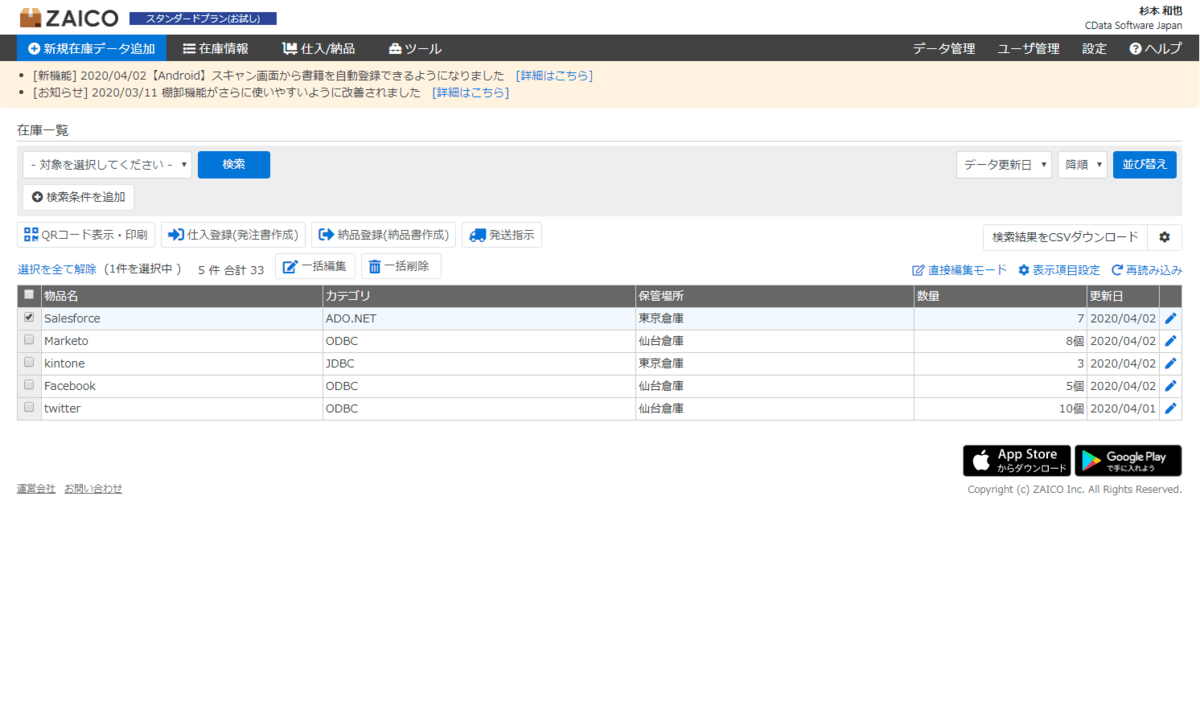The image size is (1200, 706).
Task: Open the データ管理 menu
Action: (x=944, y=48)
